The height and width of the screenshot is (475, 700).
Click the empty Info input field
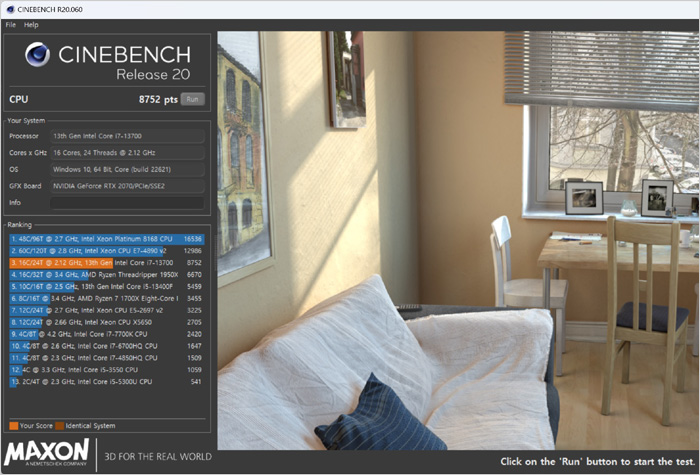pyautogui.click(x=127, y=203)
